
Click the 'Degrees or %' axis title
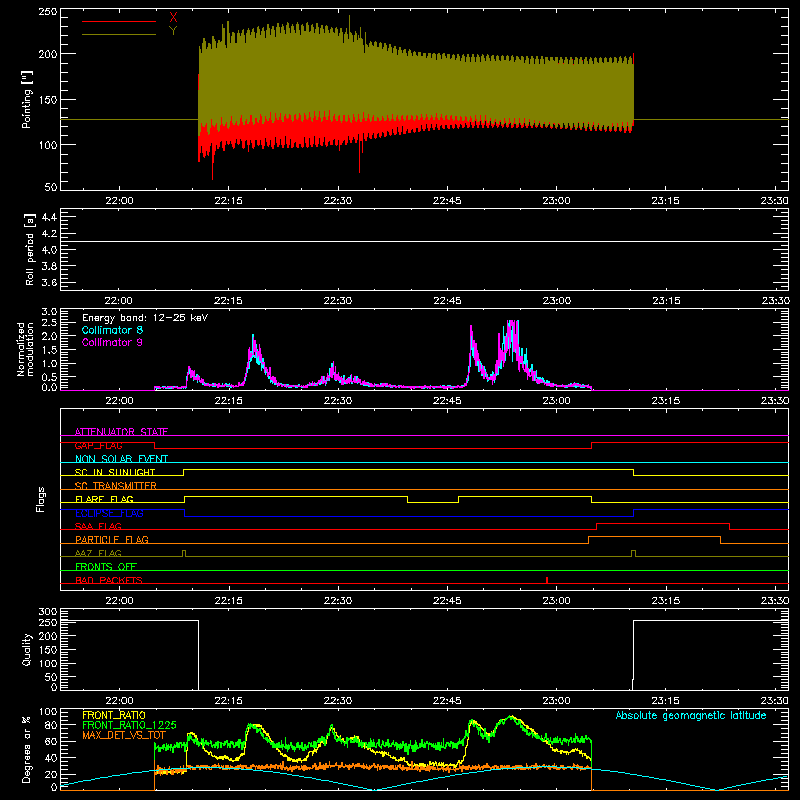(26, 750)
